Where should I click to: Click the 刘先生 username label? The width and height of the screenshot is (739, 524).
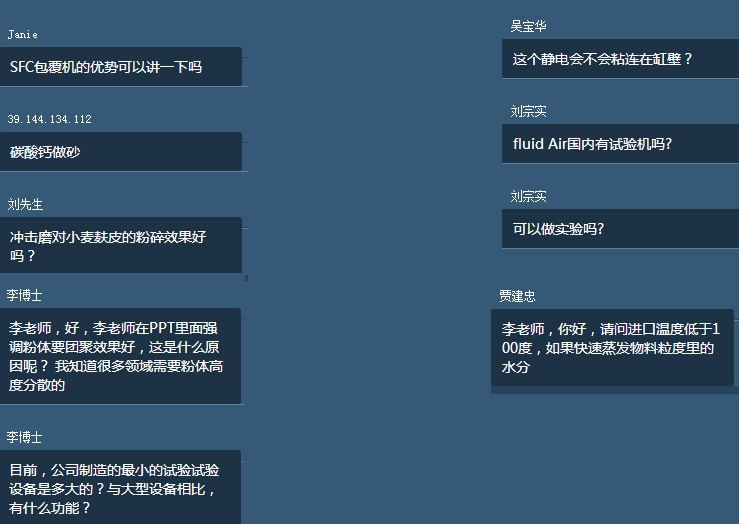(25, 204)
